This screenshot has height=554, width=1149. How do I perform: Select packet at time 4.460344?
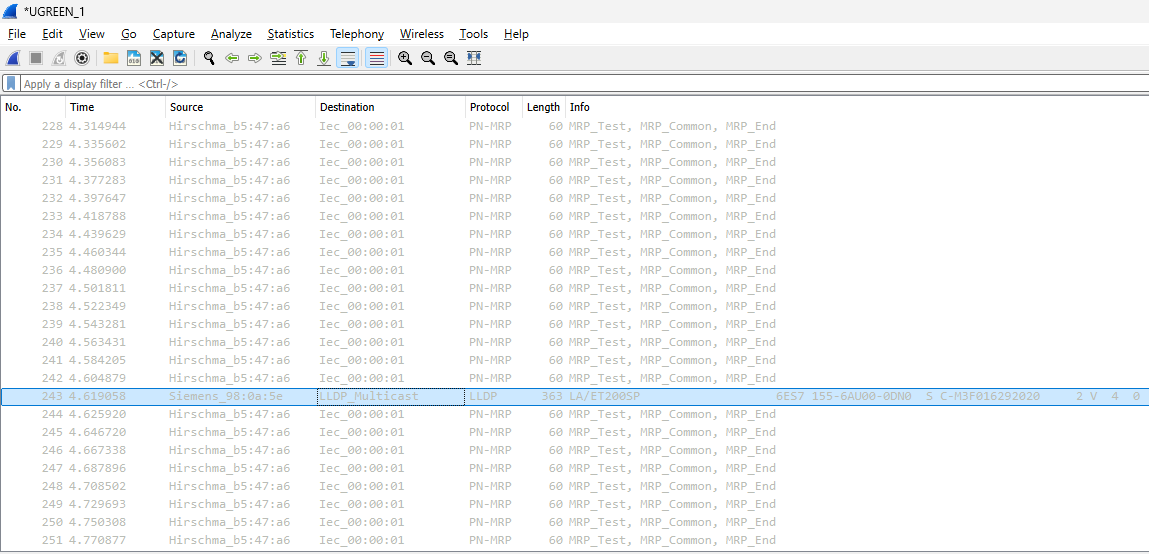coord(574,252)
